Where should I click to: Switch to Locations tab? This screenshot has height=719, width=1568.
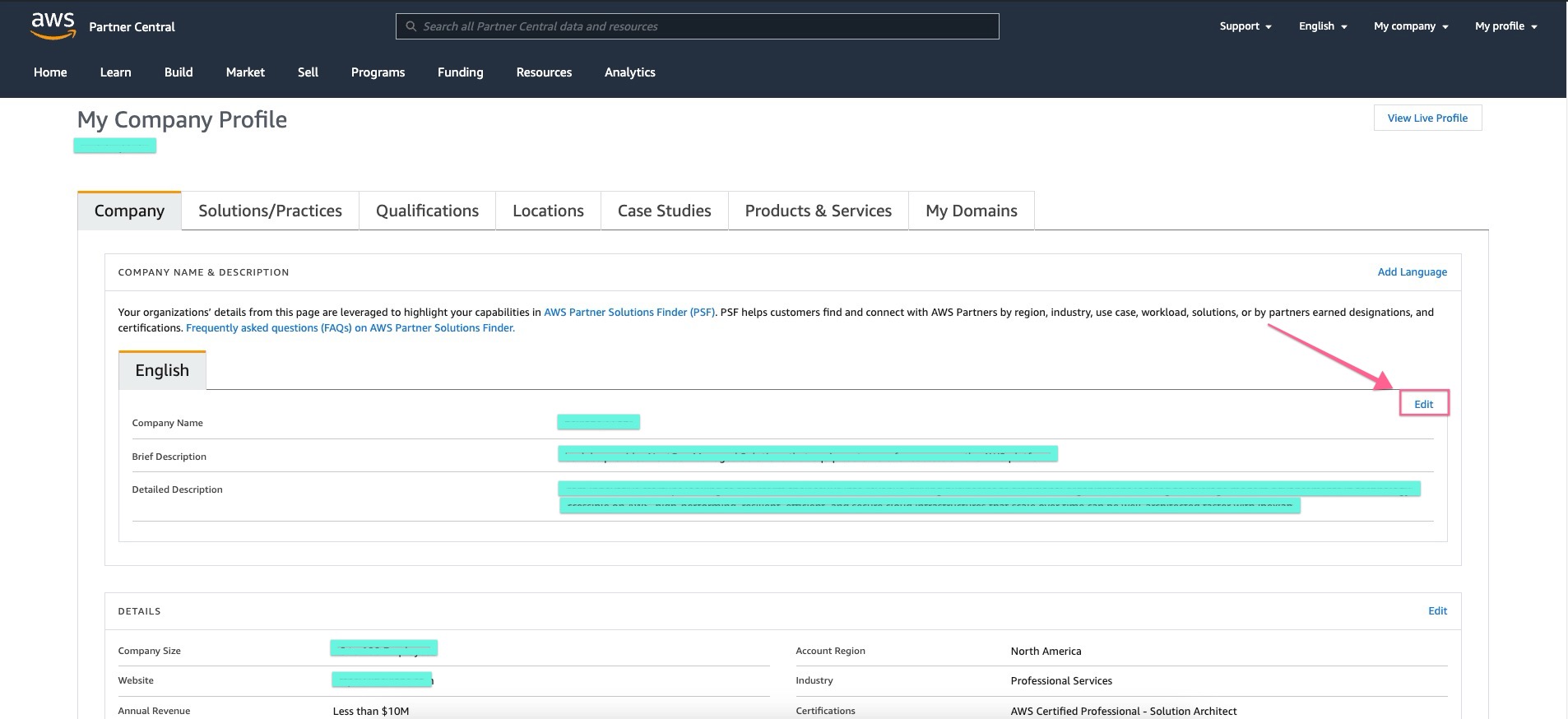click(548, 211)
